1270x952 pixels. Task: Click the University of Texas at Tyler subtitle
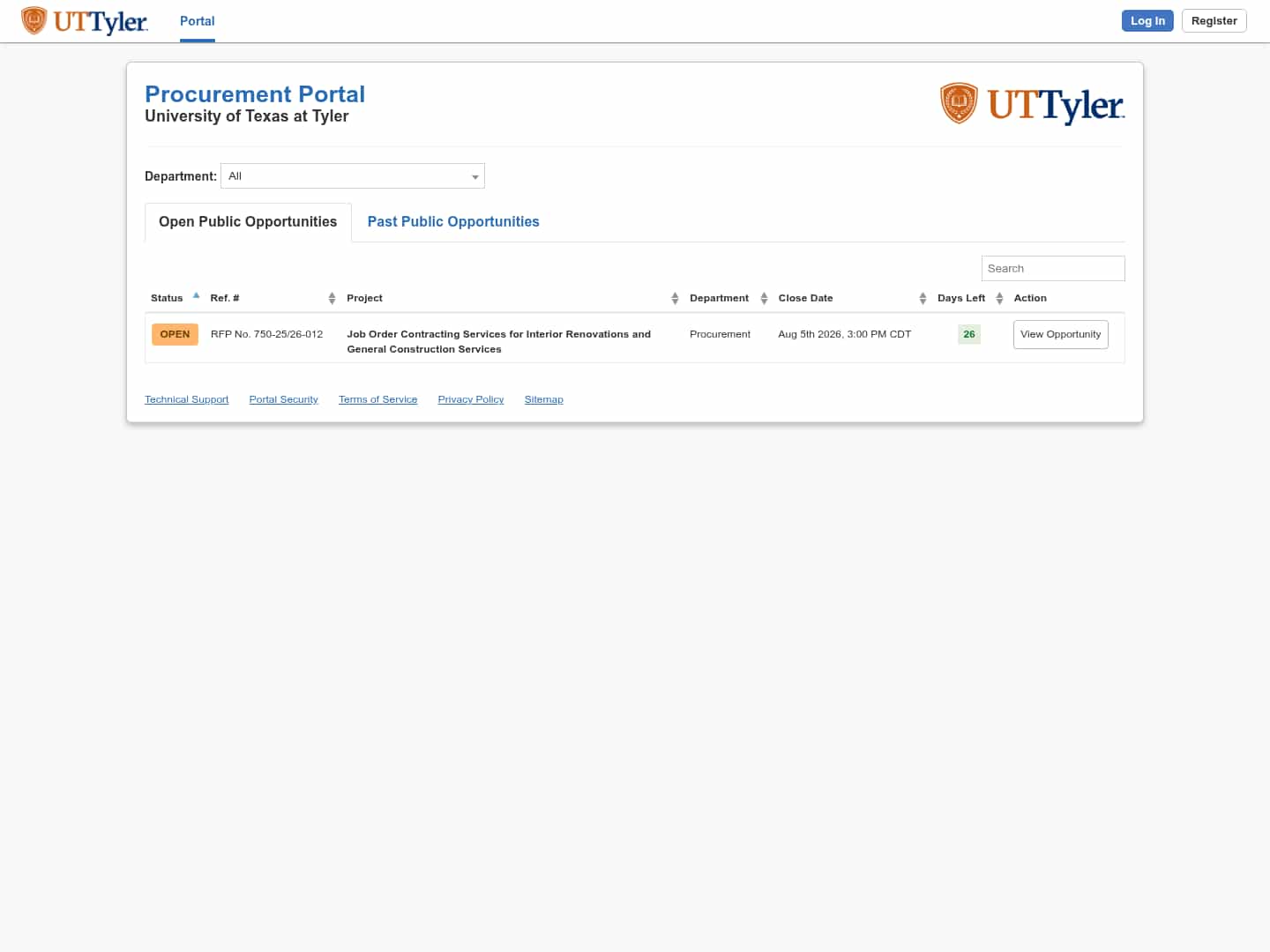[247, 116]
